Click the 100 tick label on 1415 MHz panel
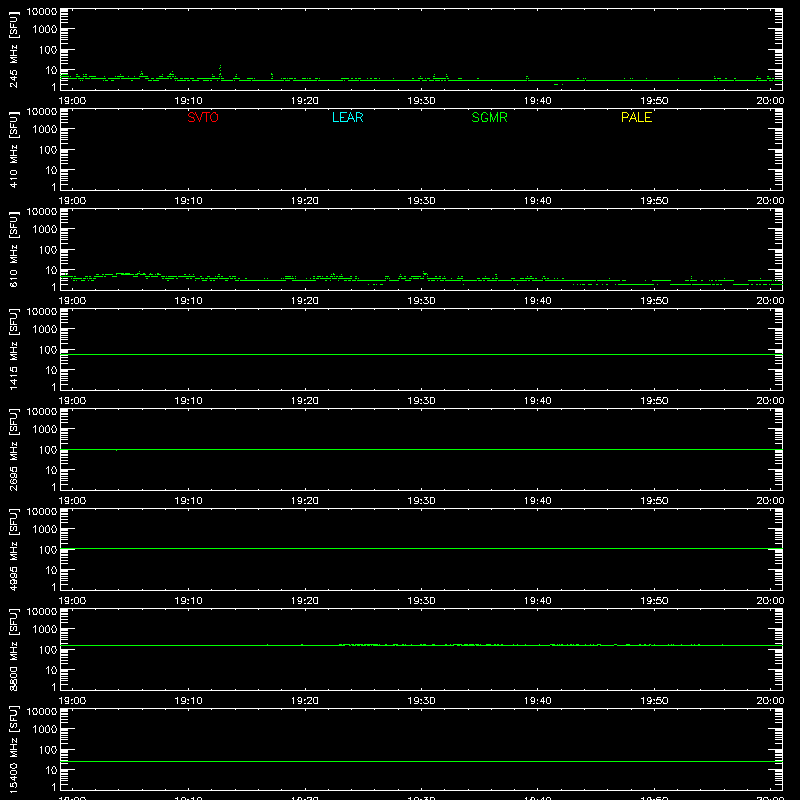Viewport: 800px width, 800px height. pyautogui.click(x=48, y=350)
